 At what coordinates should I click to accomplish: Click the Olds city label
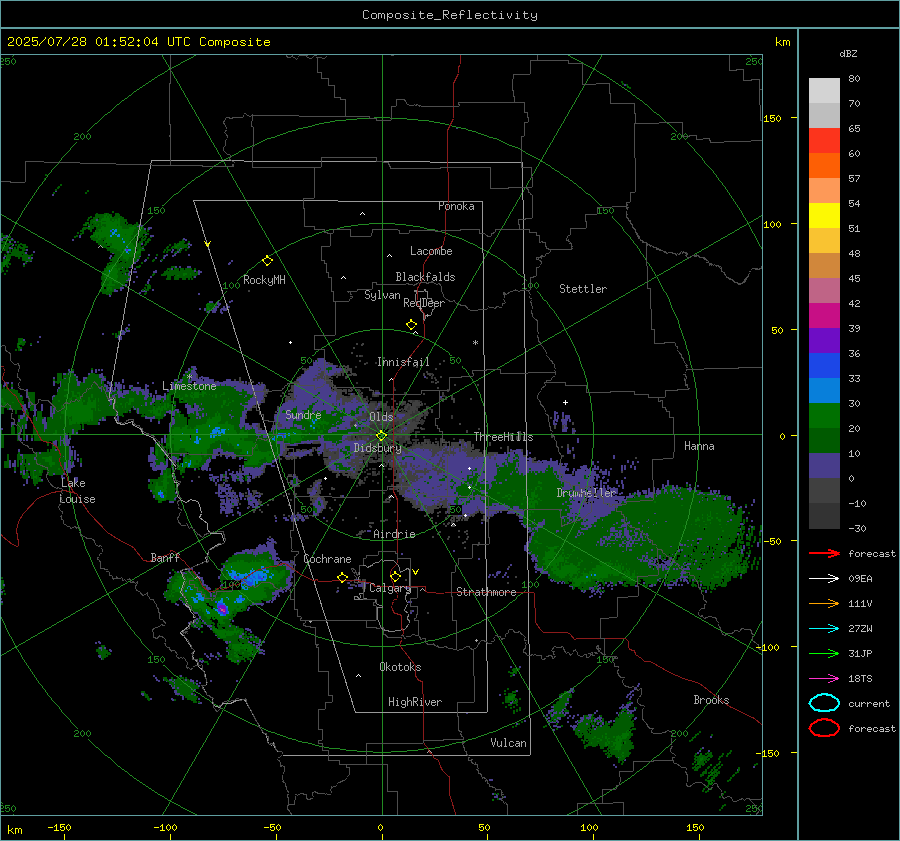381,417
